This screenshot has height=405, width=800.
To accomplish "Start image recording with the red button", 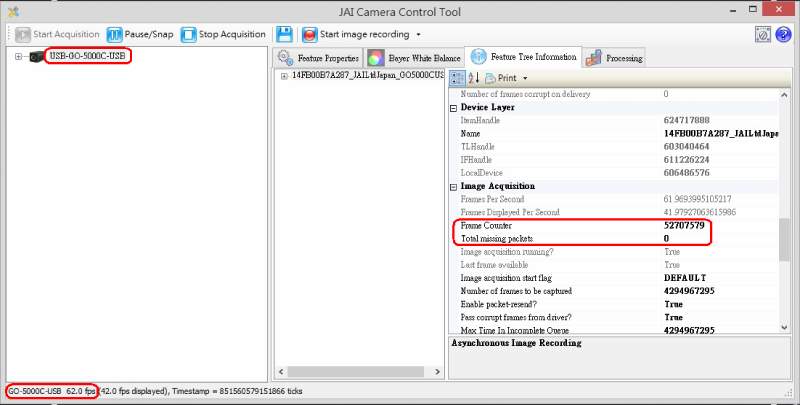I will pyautogui.click(x=356, y=34).
